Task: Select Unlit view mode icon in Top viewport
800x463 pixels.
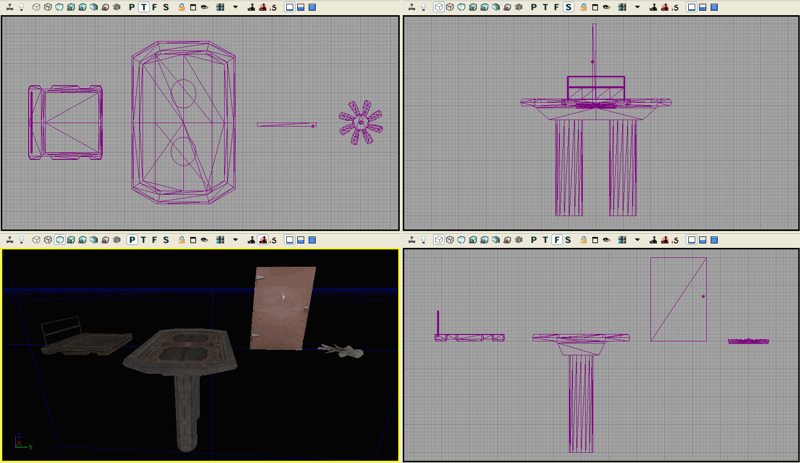Action: coord(60,7)
